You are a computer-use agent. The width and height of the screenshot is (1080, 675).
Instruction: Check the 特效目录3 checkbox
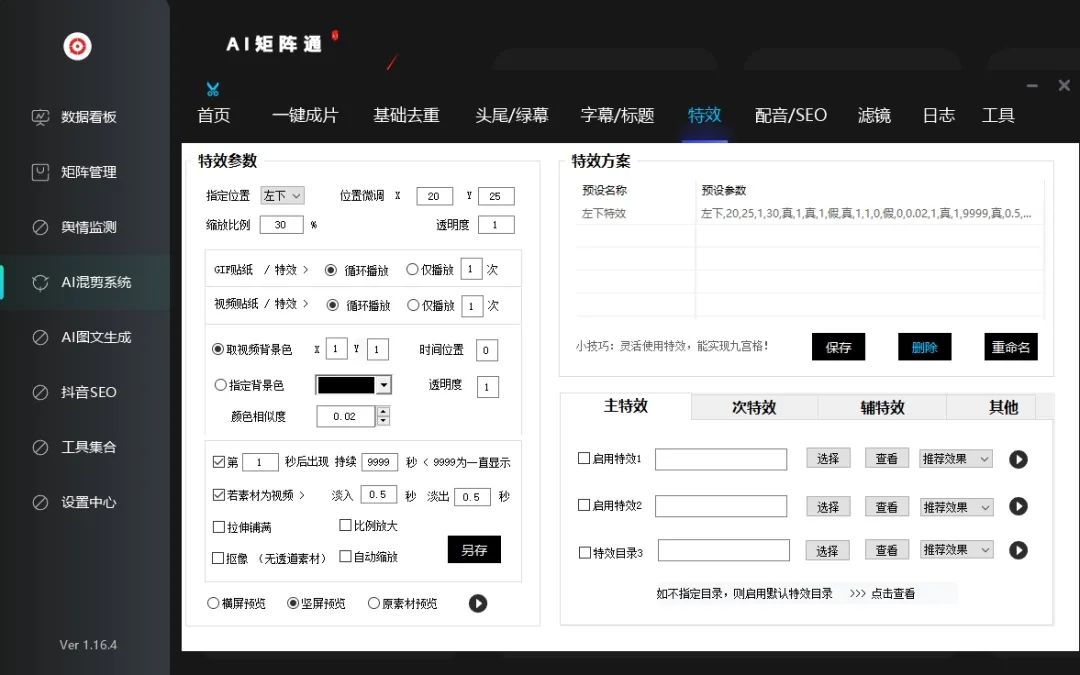(x=585, y=552)
